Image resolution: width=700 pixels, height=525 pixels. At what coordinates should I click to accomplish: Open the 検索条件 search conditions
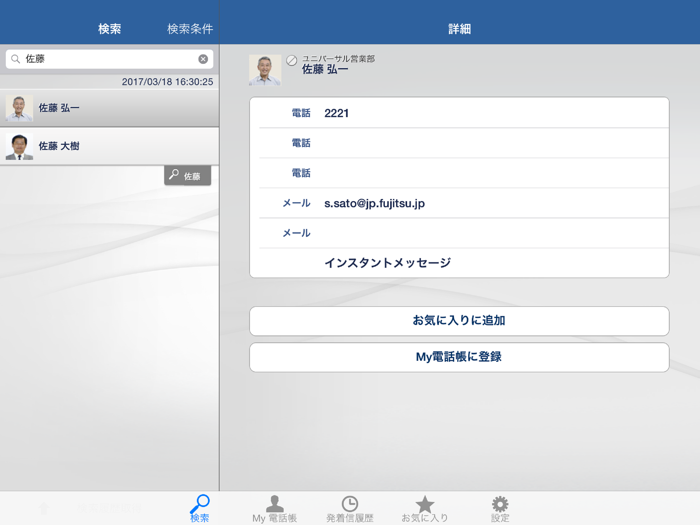click(190, 29)
